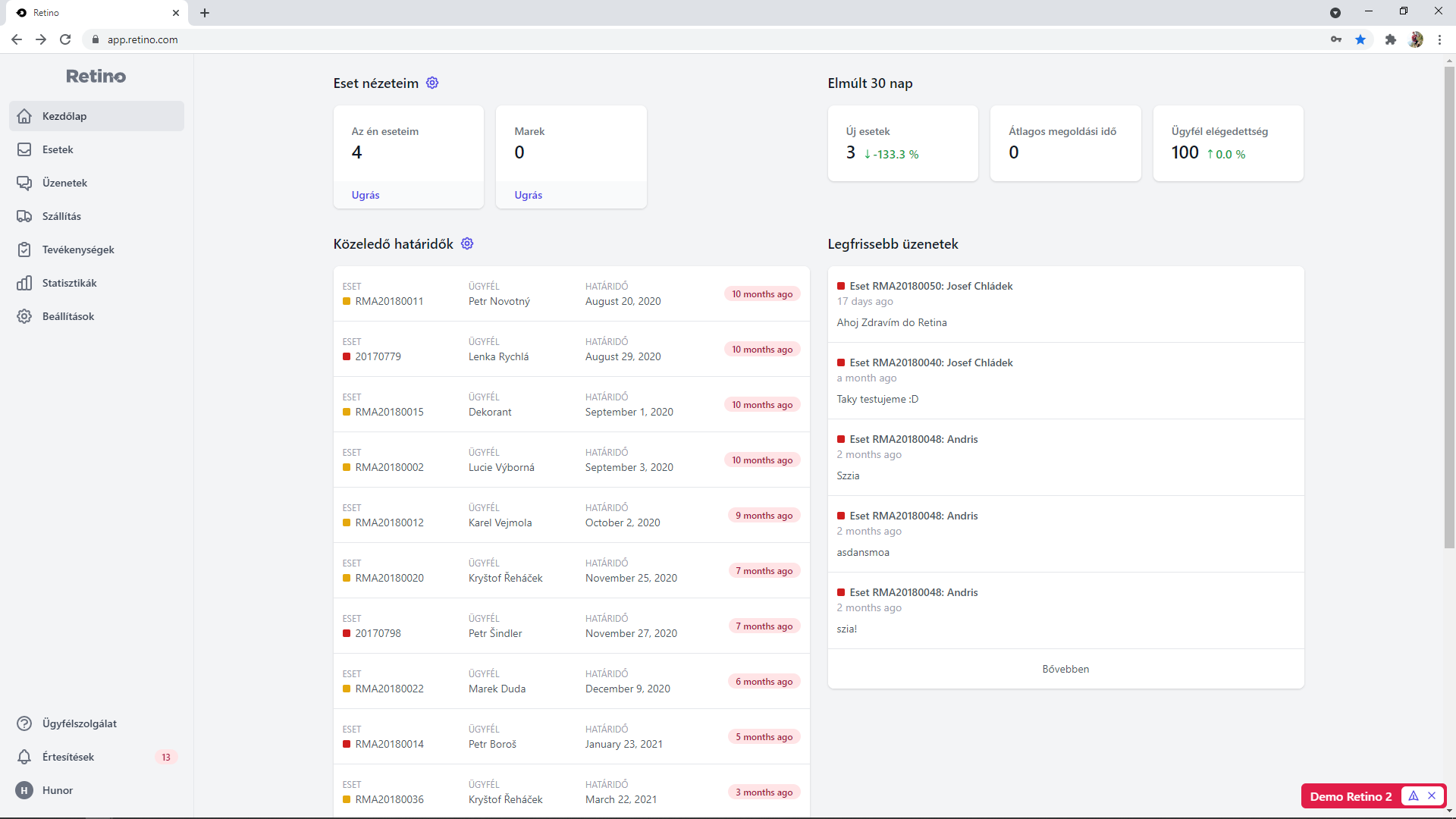Click the Esetek inbox icon in sidebar
The image size is (1456, 819).
[24, 149]
